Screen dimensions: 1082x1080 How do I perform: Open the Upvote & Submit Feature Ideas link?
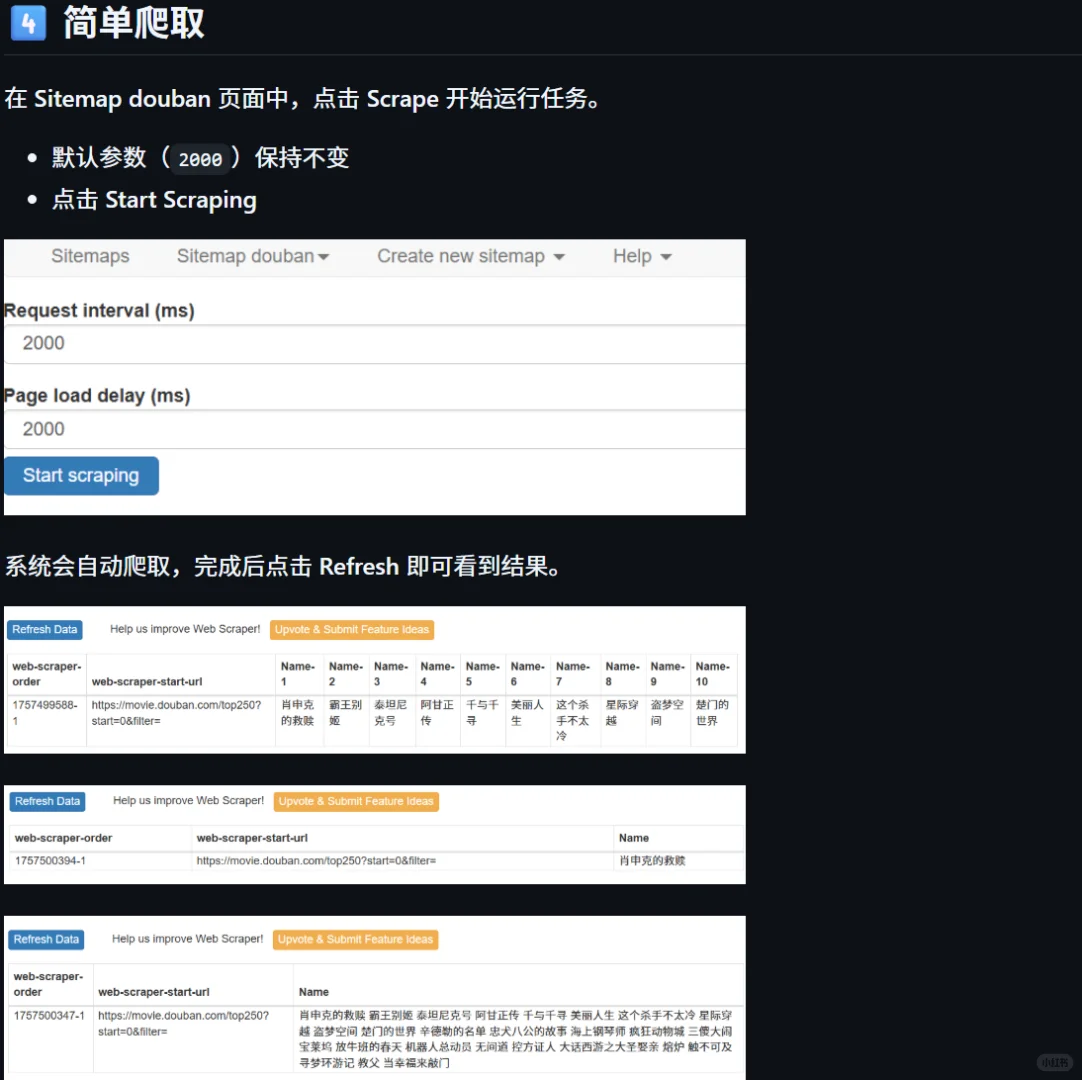(351, 629)
